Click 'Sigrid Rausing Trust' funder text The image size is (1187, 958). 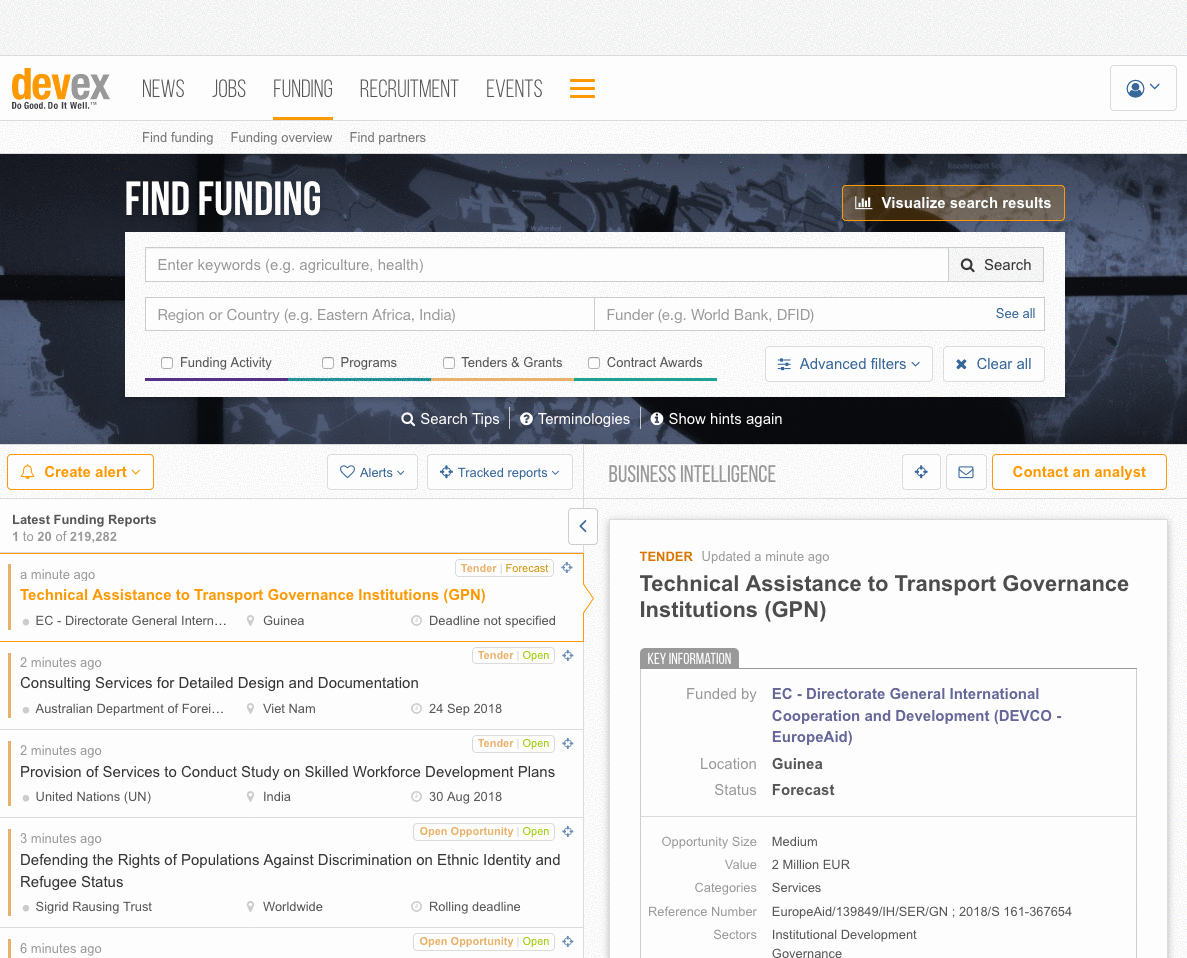click(x=94, y=907)
